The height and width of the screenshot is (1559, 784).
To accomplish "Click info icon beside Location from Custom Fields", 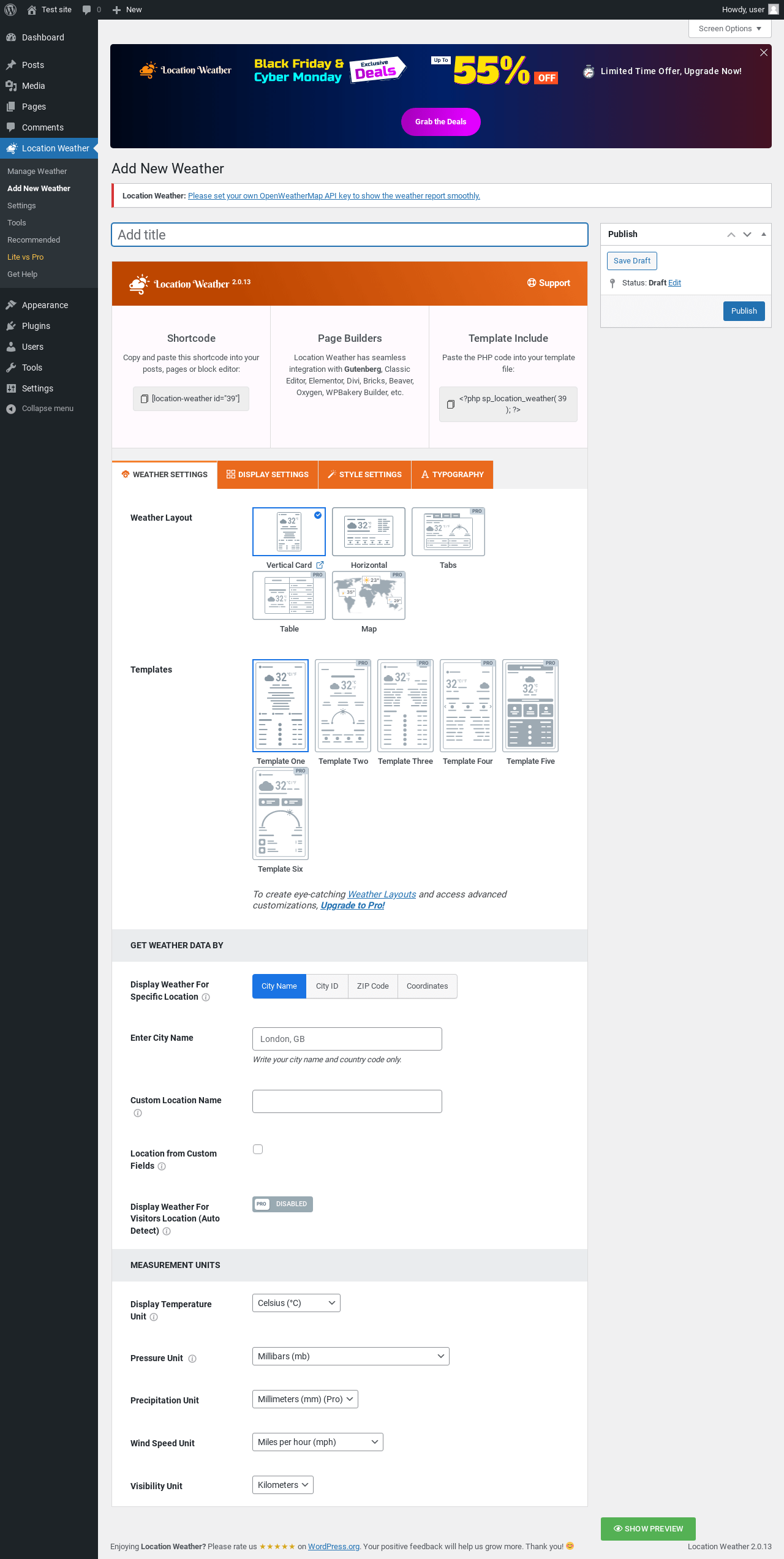I will pyautogui.click(x=162, y=1166).
